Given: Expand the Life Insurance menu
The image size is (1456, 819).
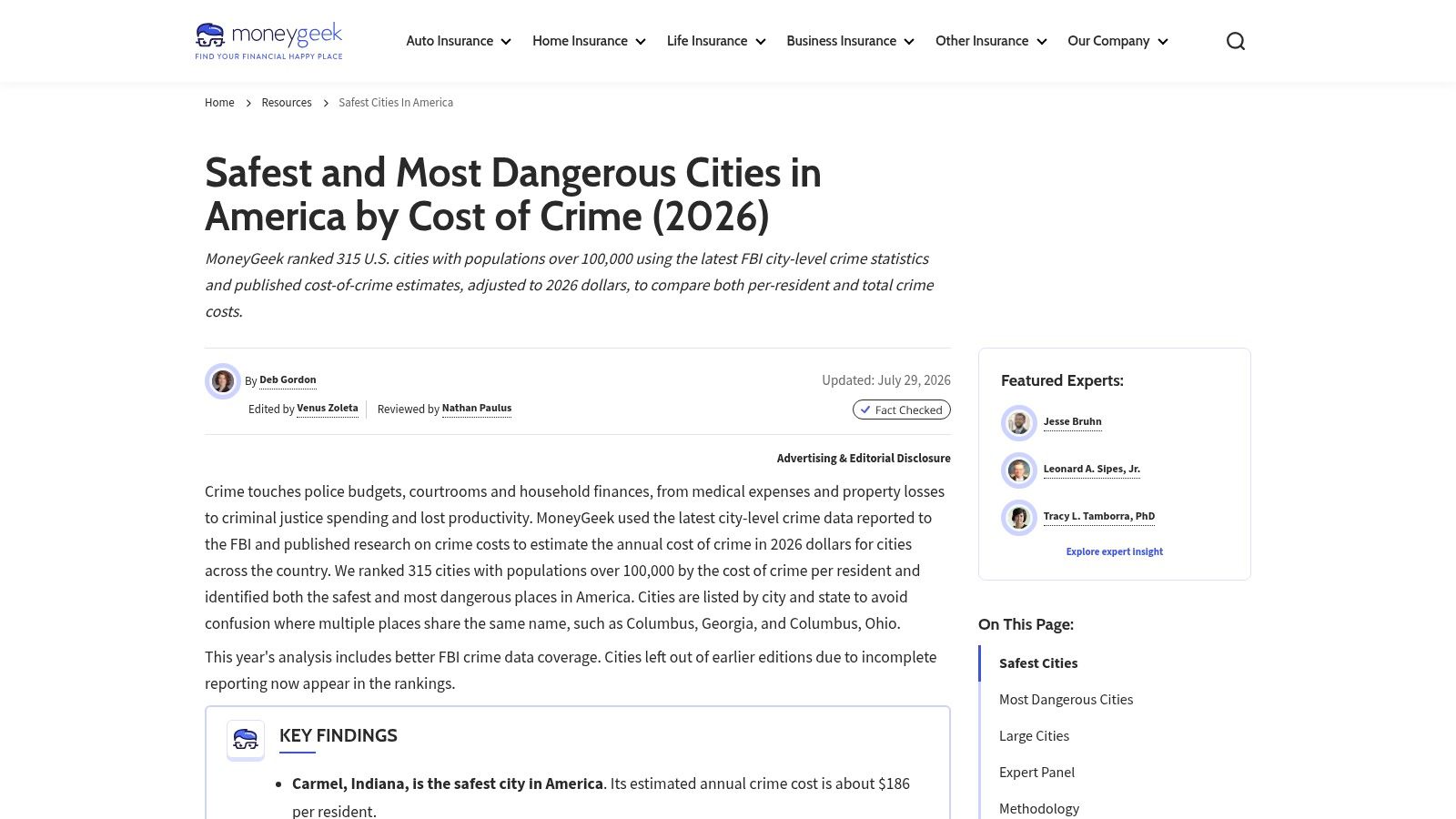Looking at the screenshot, I should [x=716, y=41].
